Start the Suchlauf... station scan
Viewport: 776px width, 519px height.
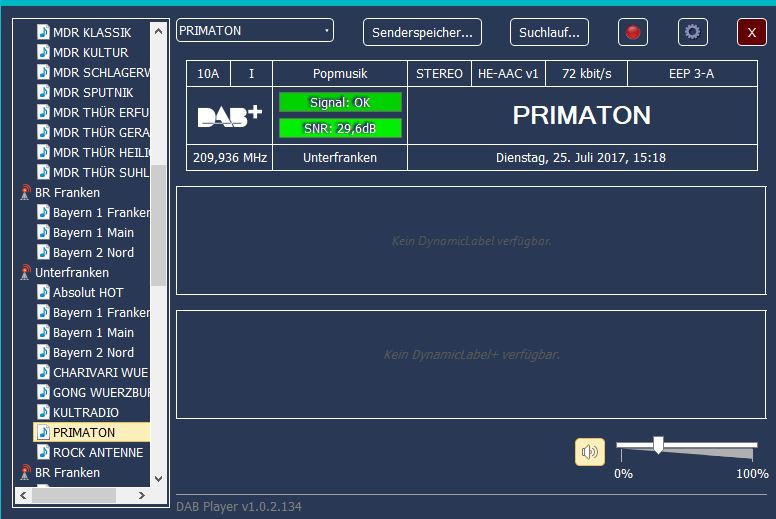(x=549, y=32)
